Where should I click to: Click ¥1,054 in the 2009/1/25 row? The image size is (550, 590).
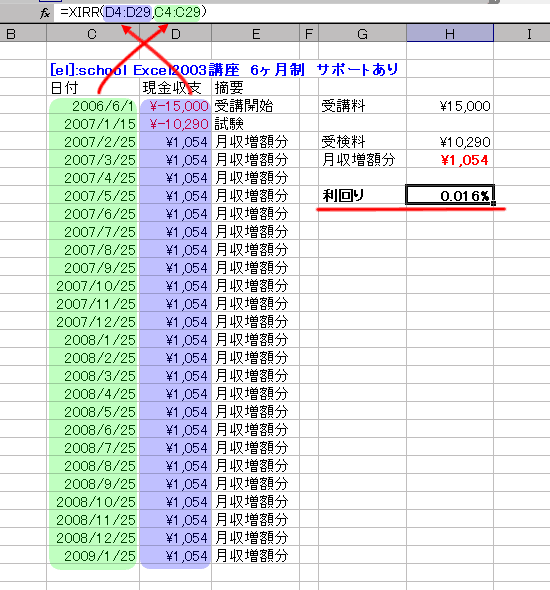click(175, 556)
